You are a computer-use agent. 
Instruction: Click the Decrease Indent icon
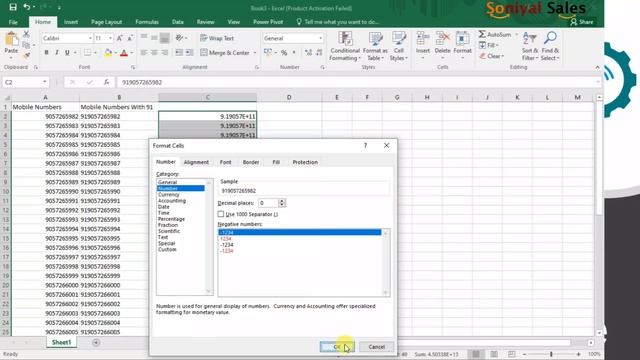179,53
